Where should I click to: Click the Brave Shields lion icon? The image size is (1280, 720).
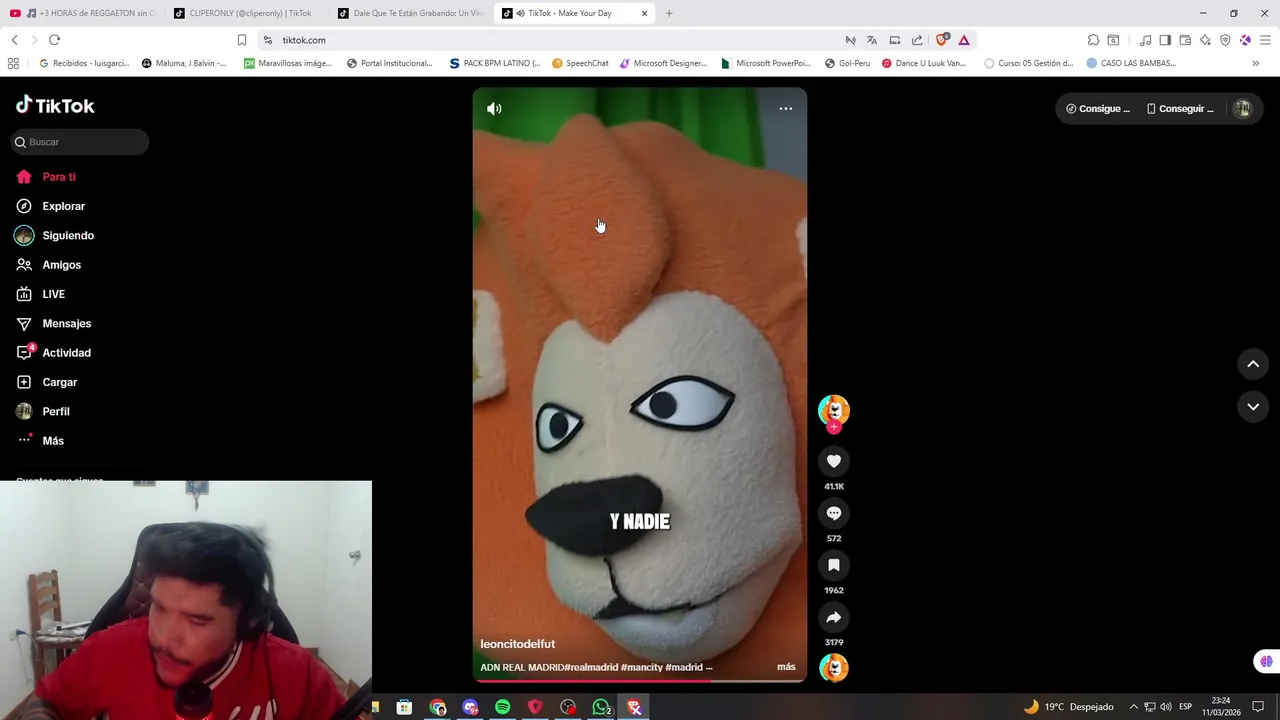pos(941,40)
